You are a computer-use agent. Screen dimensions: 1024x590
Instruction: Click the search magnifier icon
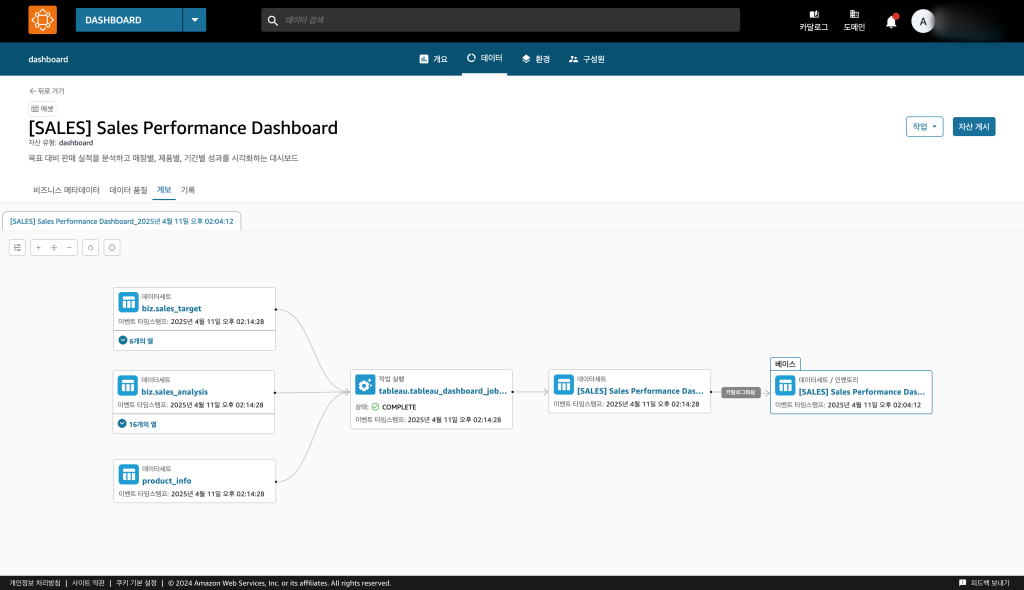(x=273, y=20)
